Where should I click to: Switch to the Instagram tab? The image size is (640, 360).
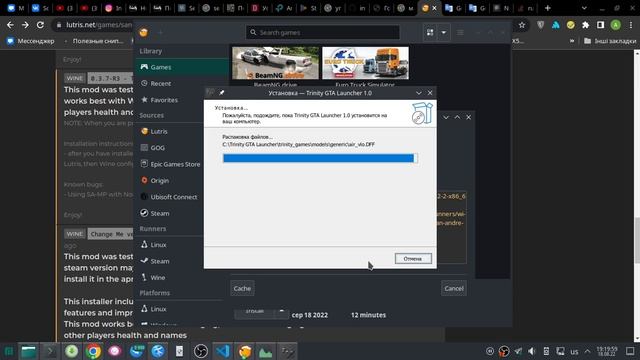click(114, 8)
